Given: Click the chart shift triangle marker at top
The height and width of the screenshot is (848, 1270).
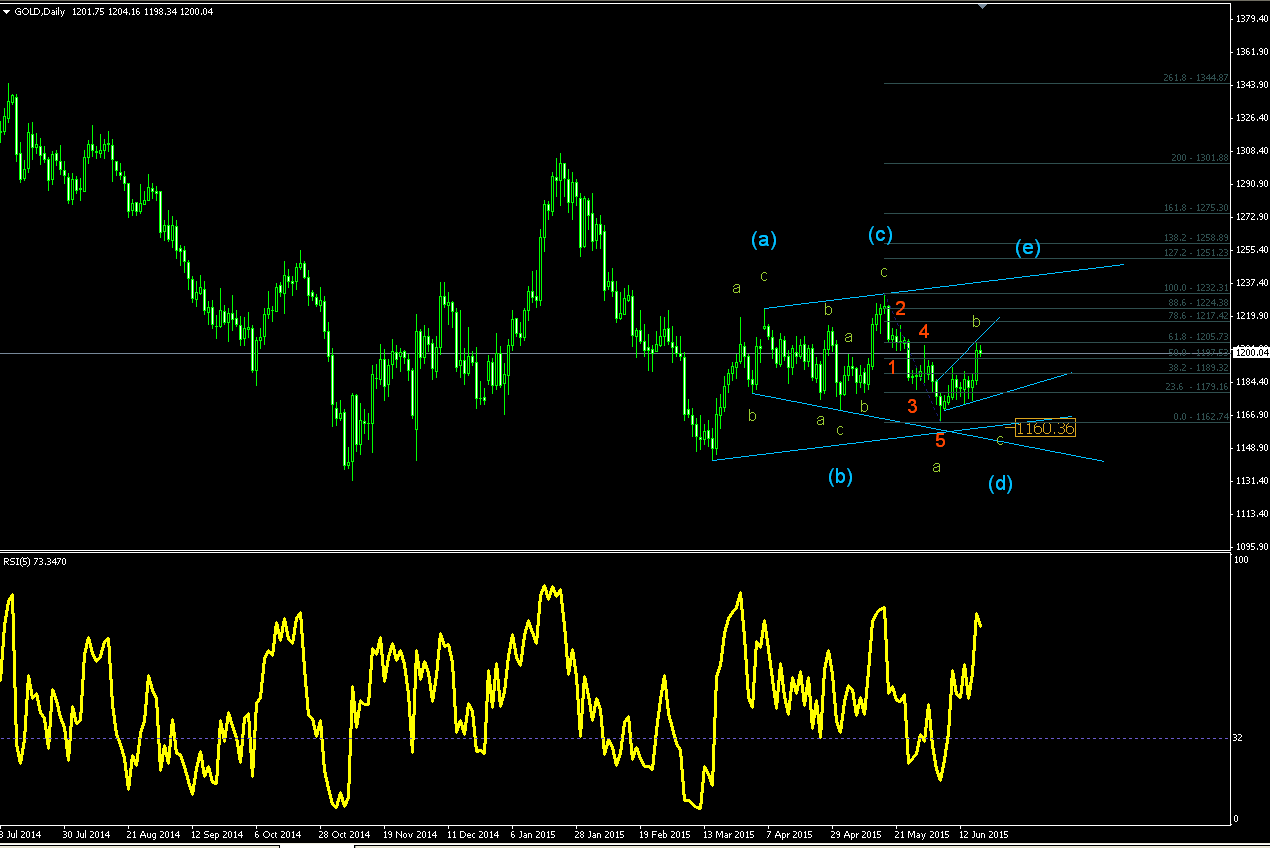Looking at the screenshot, I should coord(983,5).
